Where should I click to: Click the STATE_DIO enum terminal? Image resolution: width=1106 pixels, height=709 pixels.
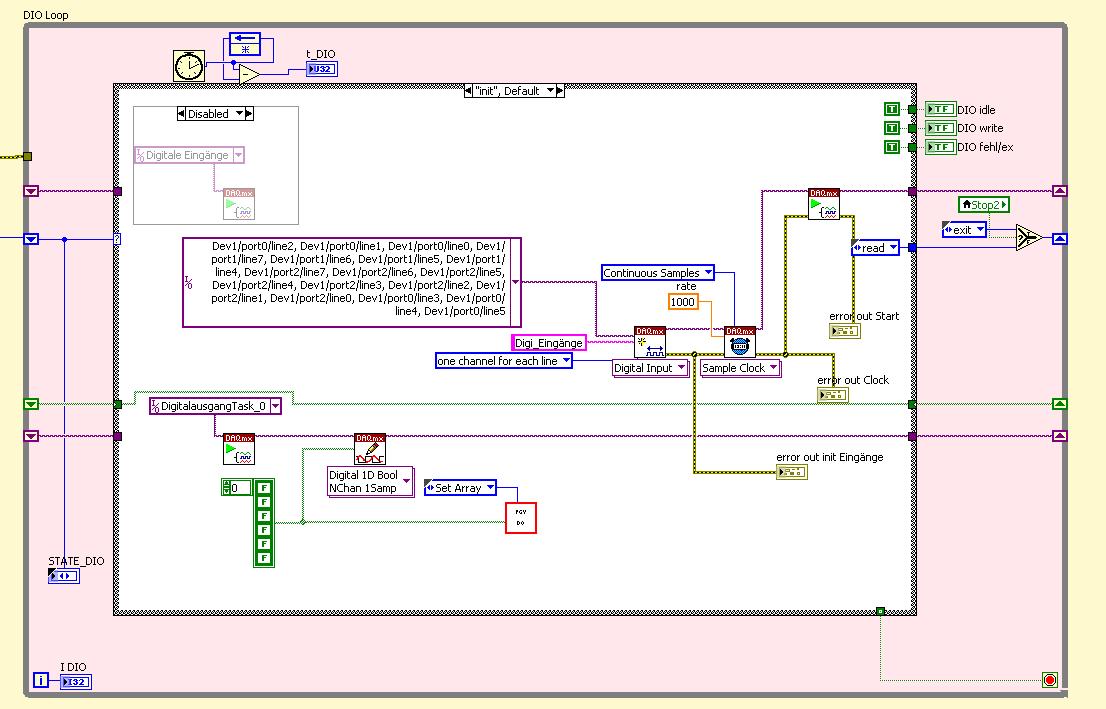click(x=63, y=576)
